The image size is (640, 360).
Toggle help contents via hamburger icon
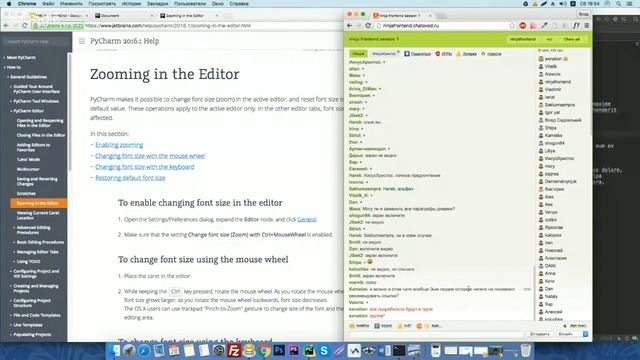(82, 41)
